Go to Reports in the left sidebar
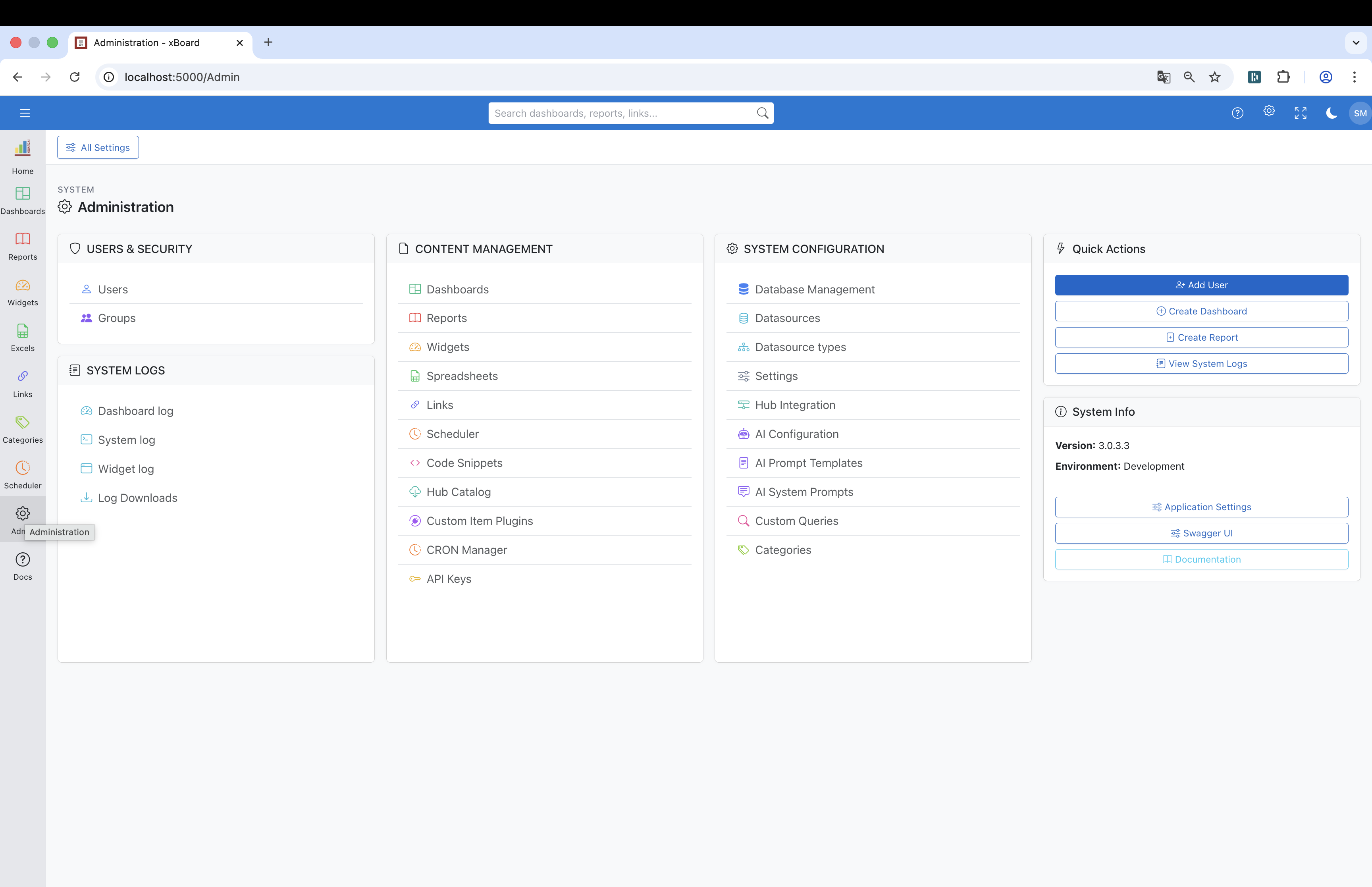 (23, 246)
